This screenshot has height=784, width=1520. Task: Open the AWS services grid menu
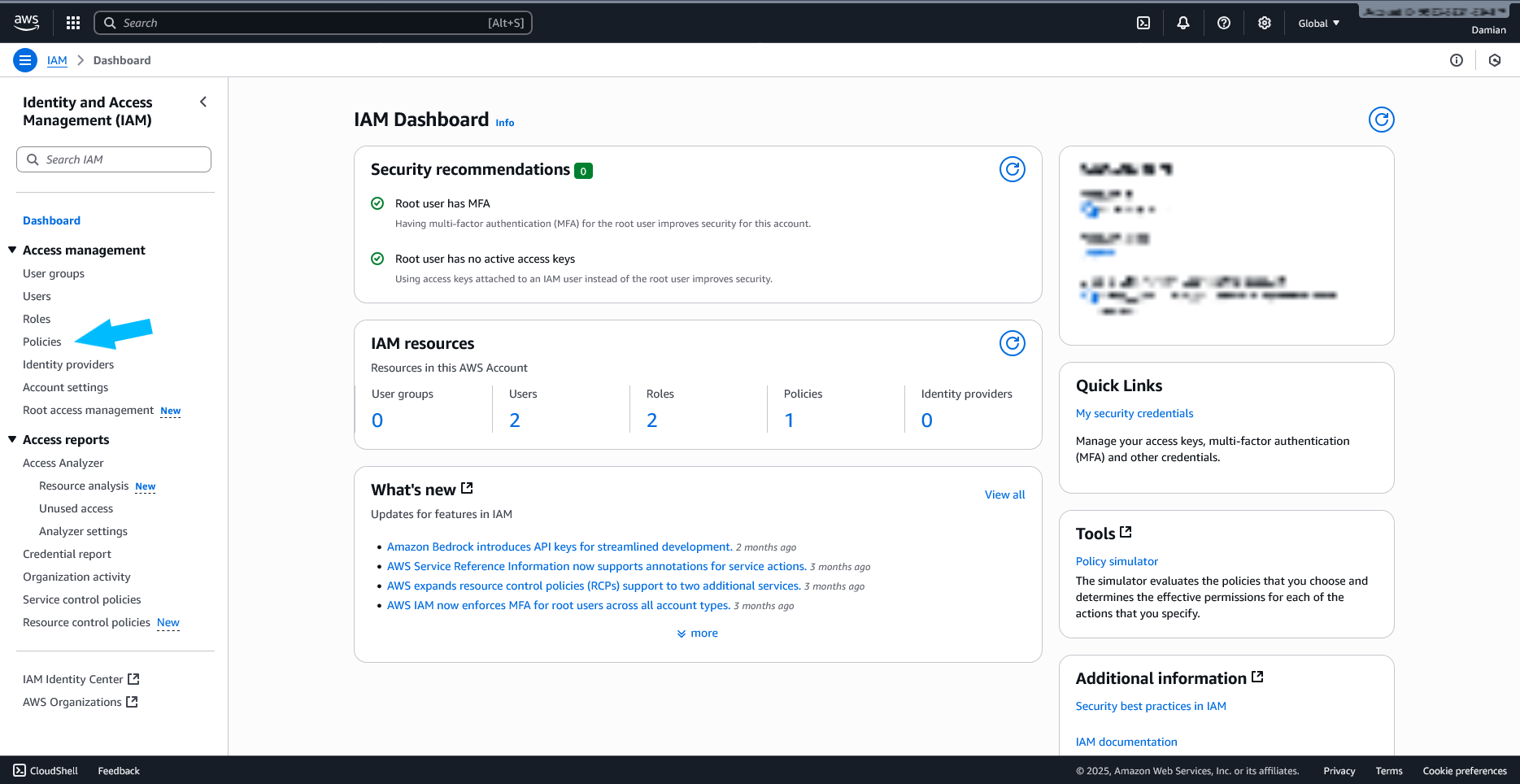coord(73,23)
